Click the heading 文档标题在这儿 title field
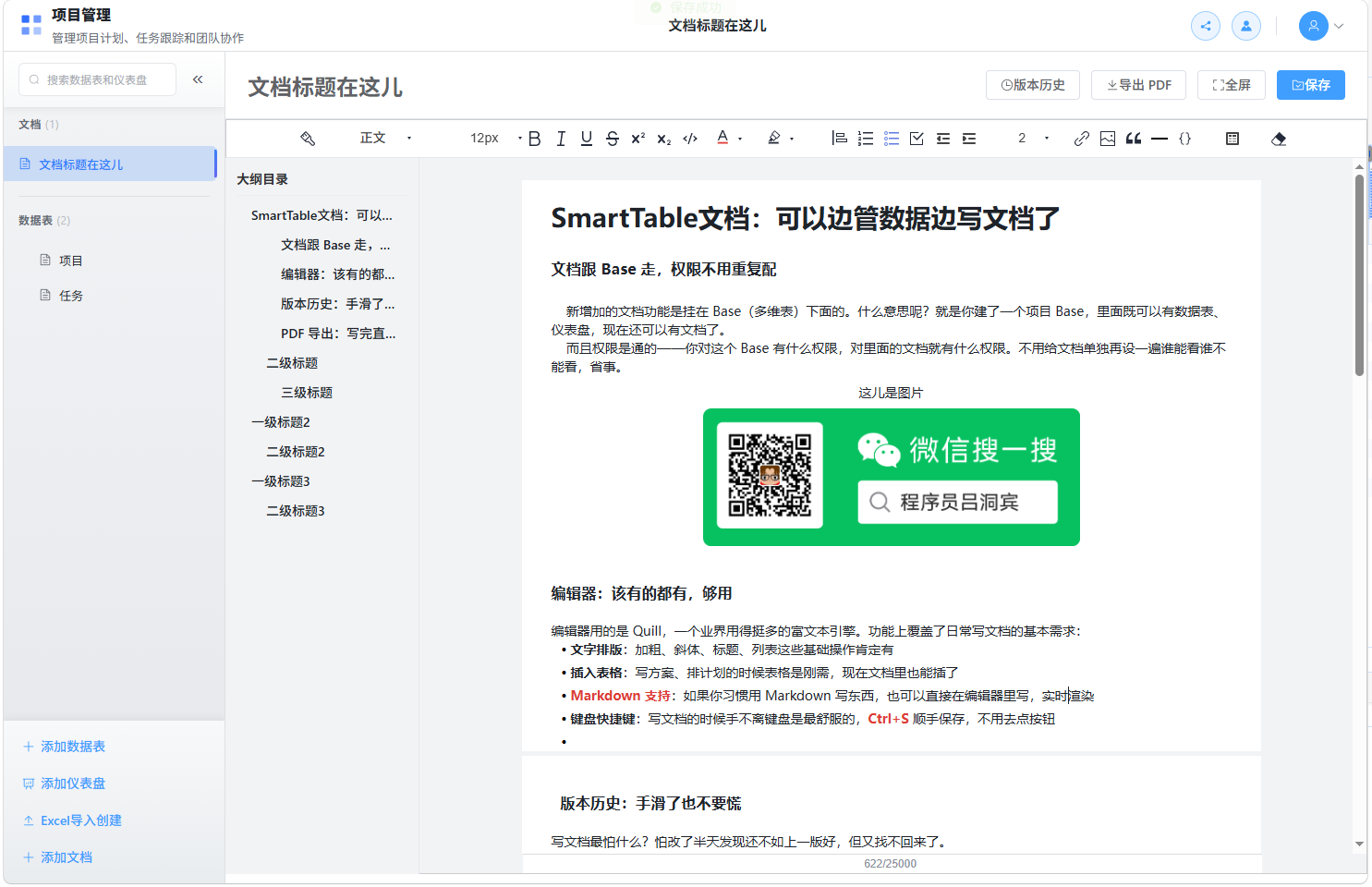Screen dimensions: 1372x887 325,88
